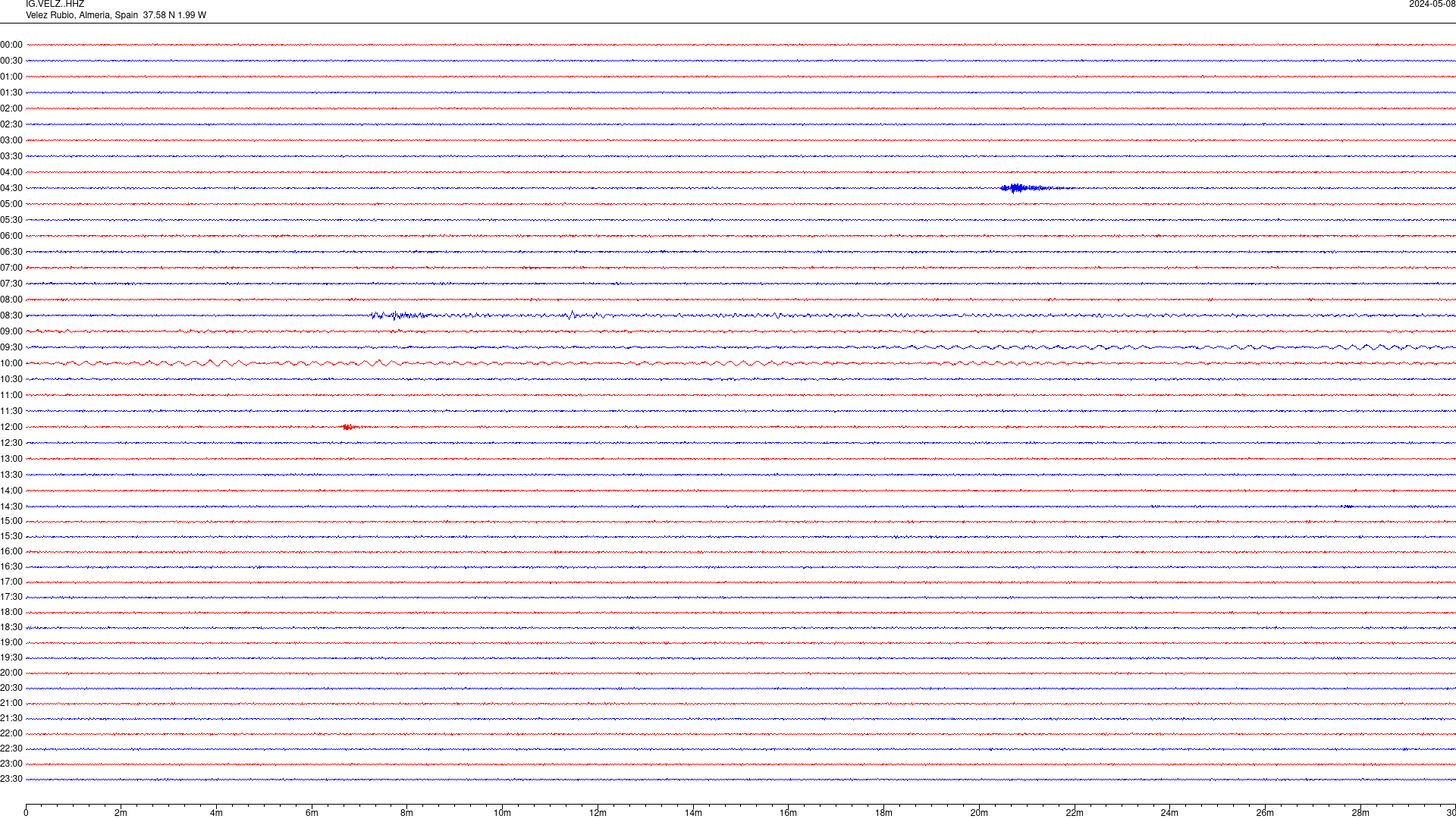Click the 12m tick label on the time axis
Image resolution: width=1456 pixels, height=819 pixels.
(x=598, y=813)
